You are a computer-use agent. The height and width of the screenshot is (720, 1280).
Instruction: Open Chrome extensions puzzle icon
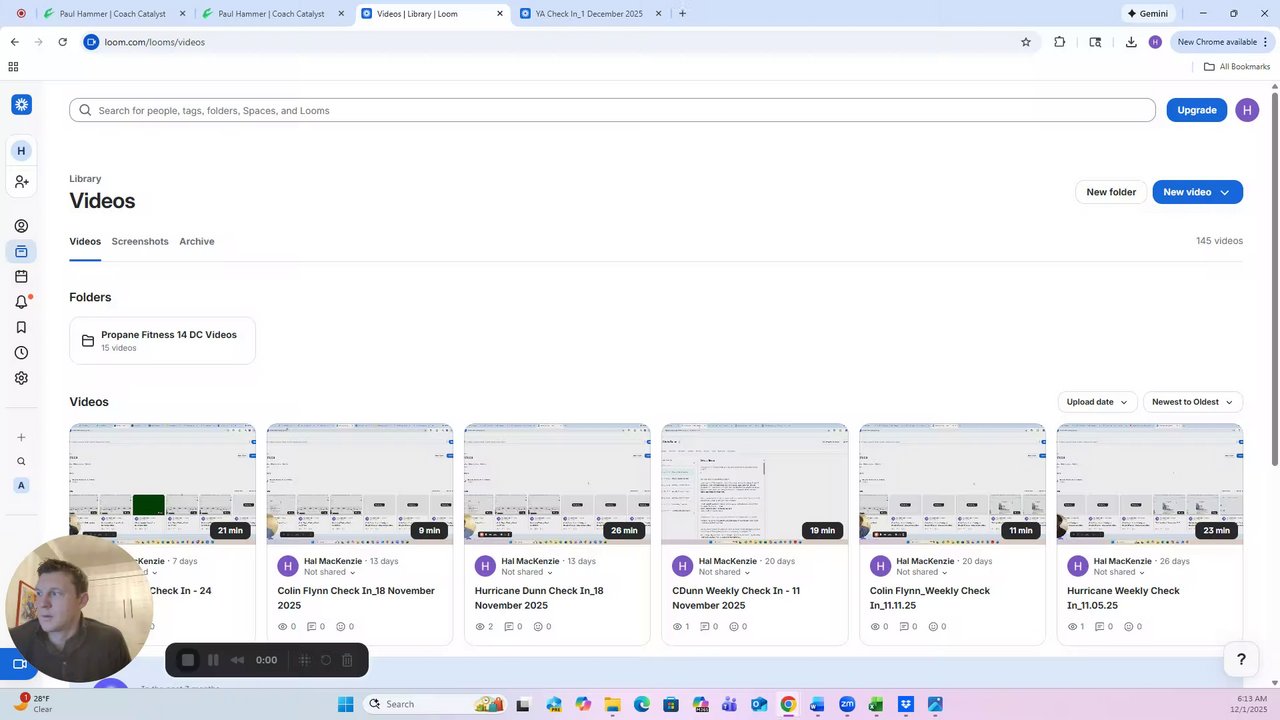1059,42
